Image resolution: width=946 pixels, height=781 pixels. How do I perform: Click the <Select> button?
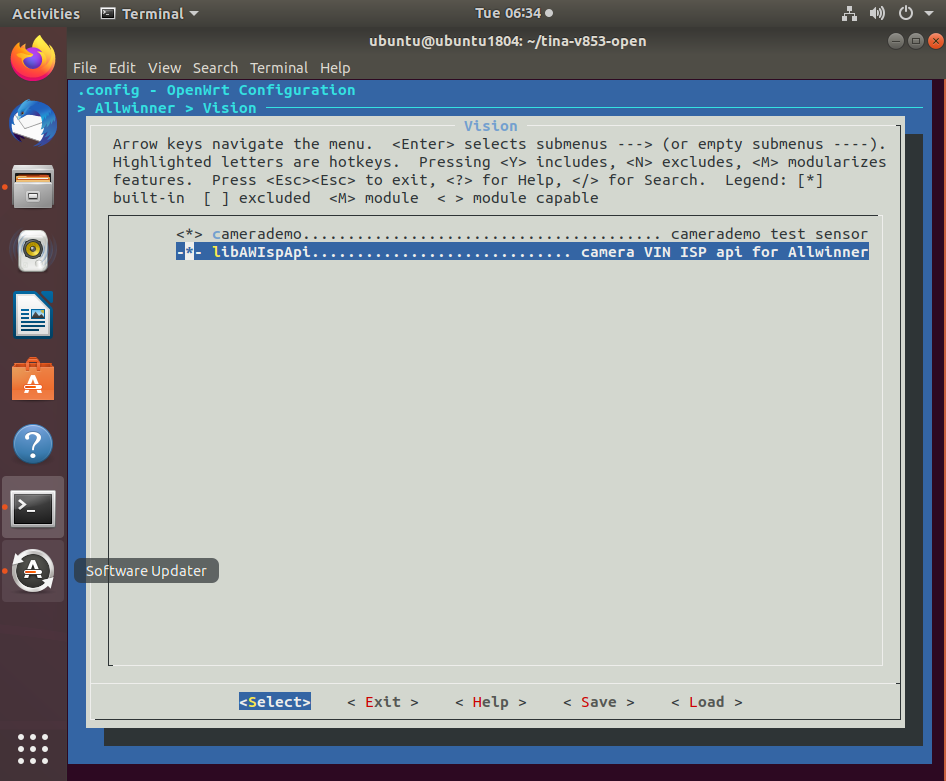[x=275, y=702]
